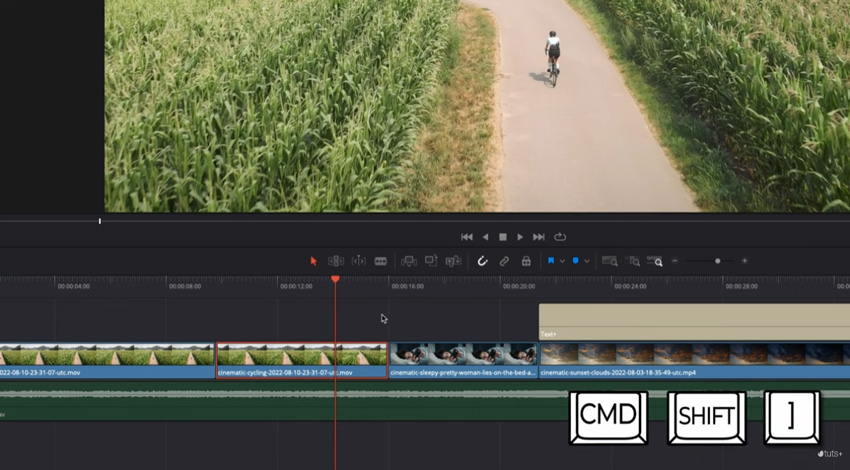
Task: Select the first cycling .mov clip
Action: coord(107,360)
